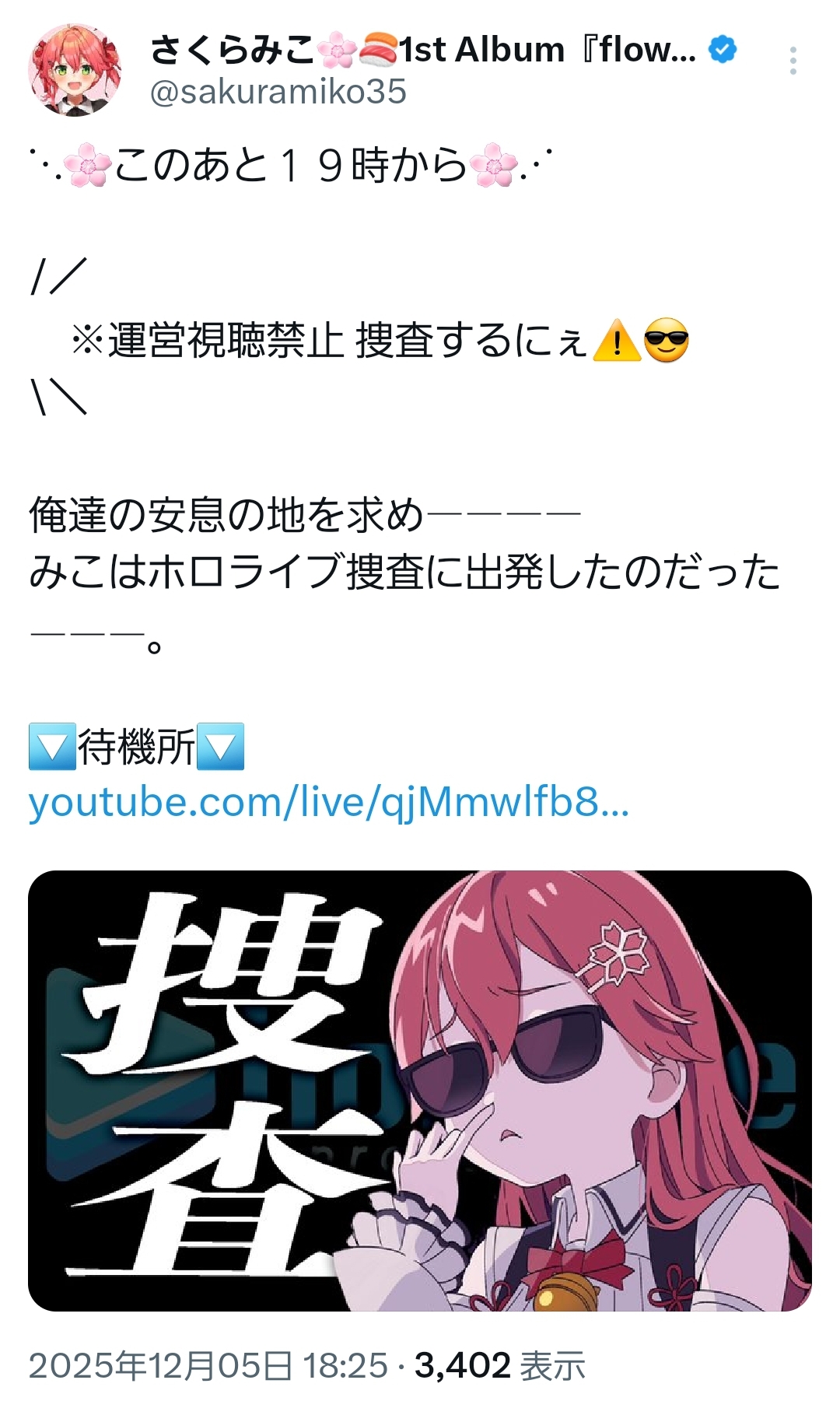Tap the 1st Album『flow... name text
The width and height of the screenshot is (840, 1401).
(x=548, y=50)
